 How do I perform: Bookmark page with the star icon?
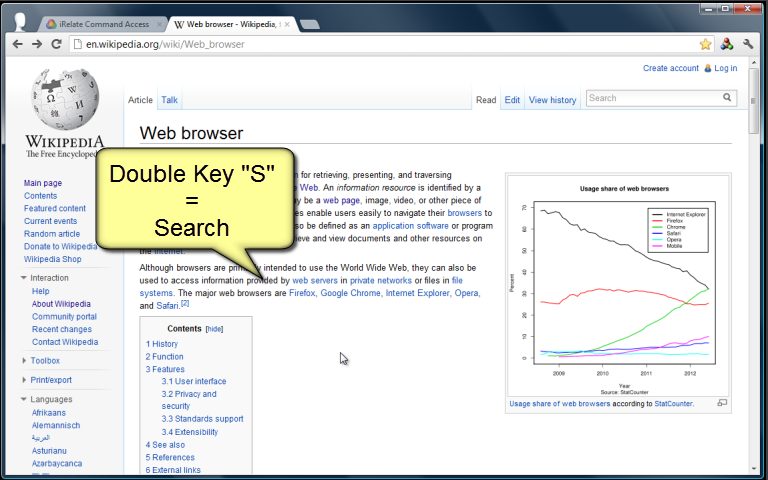point(705,44)
